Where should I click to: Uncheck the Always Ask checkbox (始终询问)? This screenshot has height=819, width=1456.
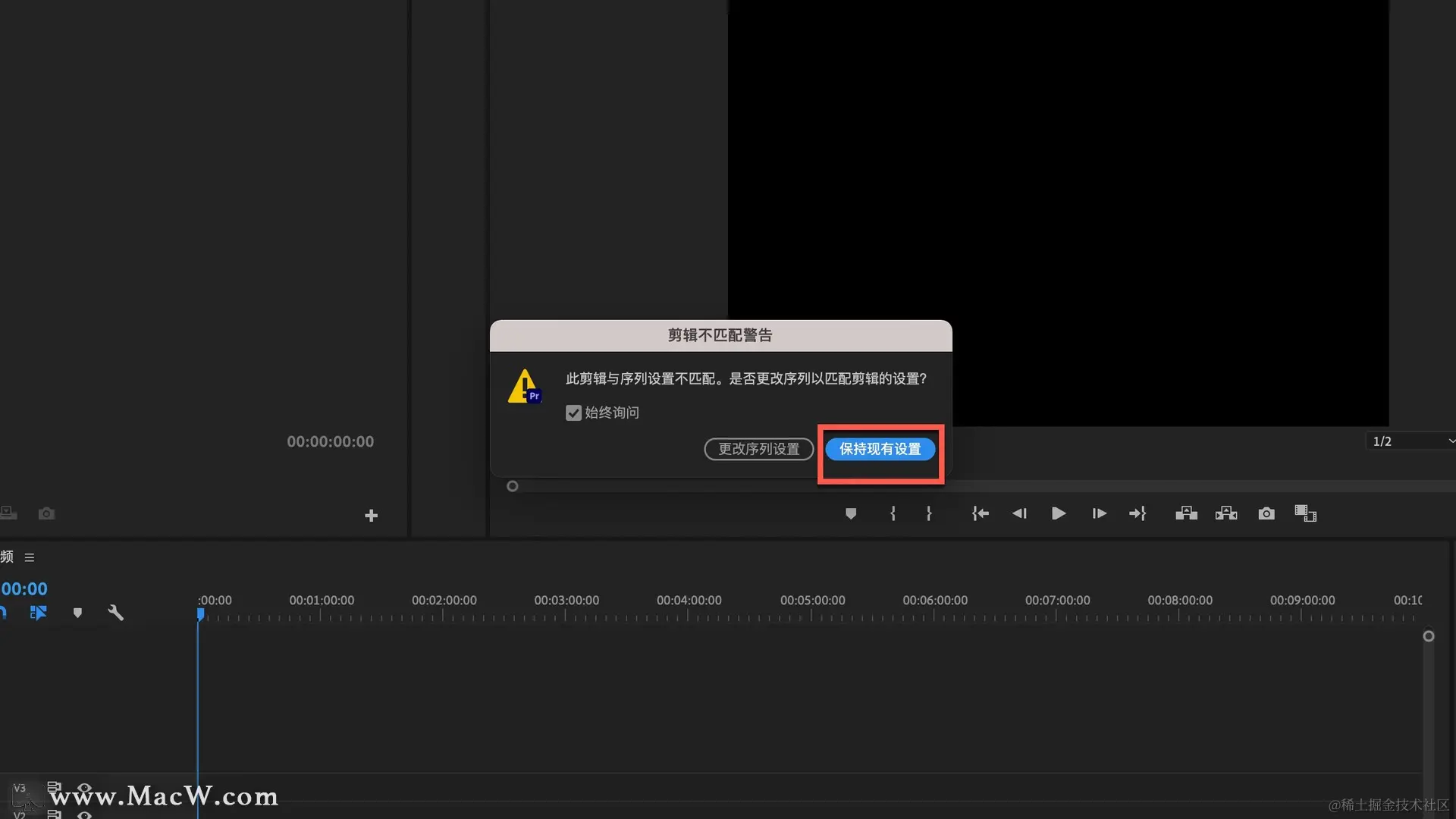(573, 413)
